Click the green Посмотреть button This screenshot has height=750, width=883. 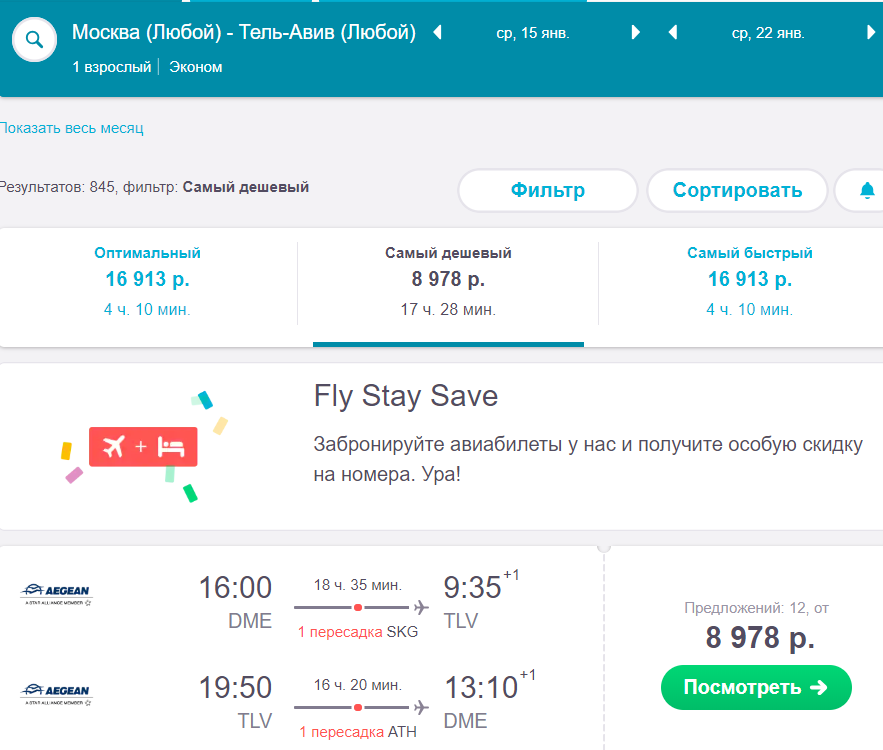click(756, 688)
